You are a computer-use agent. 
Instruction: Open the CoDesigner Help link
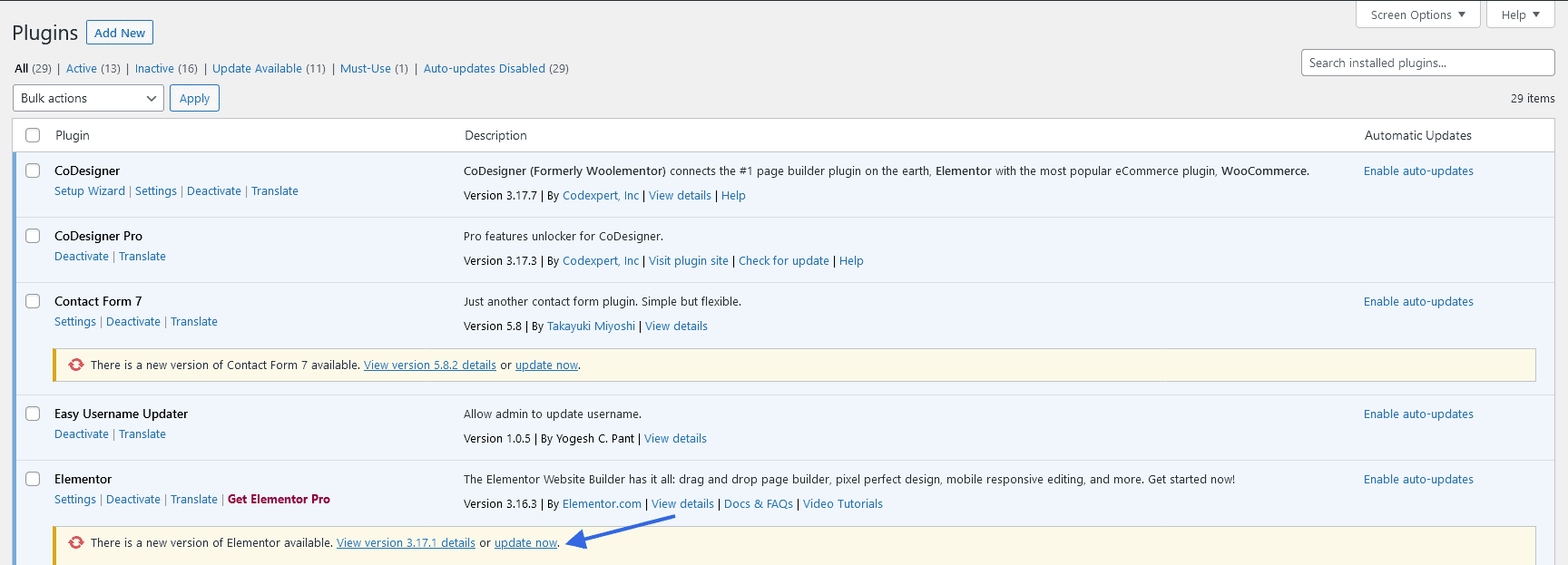tap(733, 195)
